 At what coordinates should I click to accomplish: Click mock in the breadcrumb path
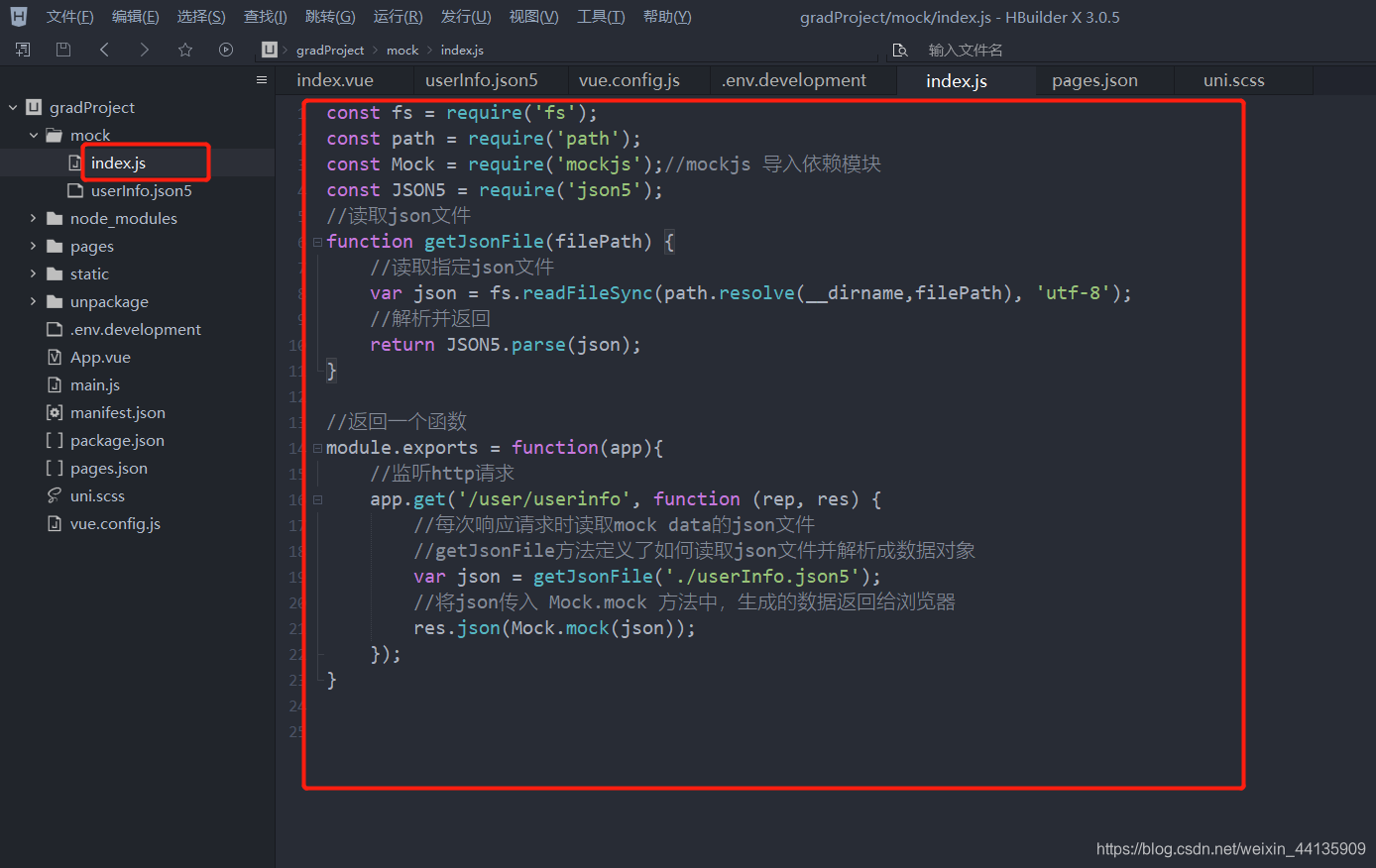click(402, 50)
